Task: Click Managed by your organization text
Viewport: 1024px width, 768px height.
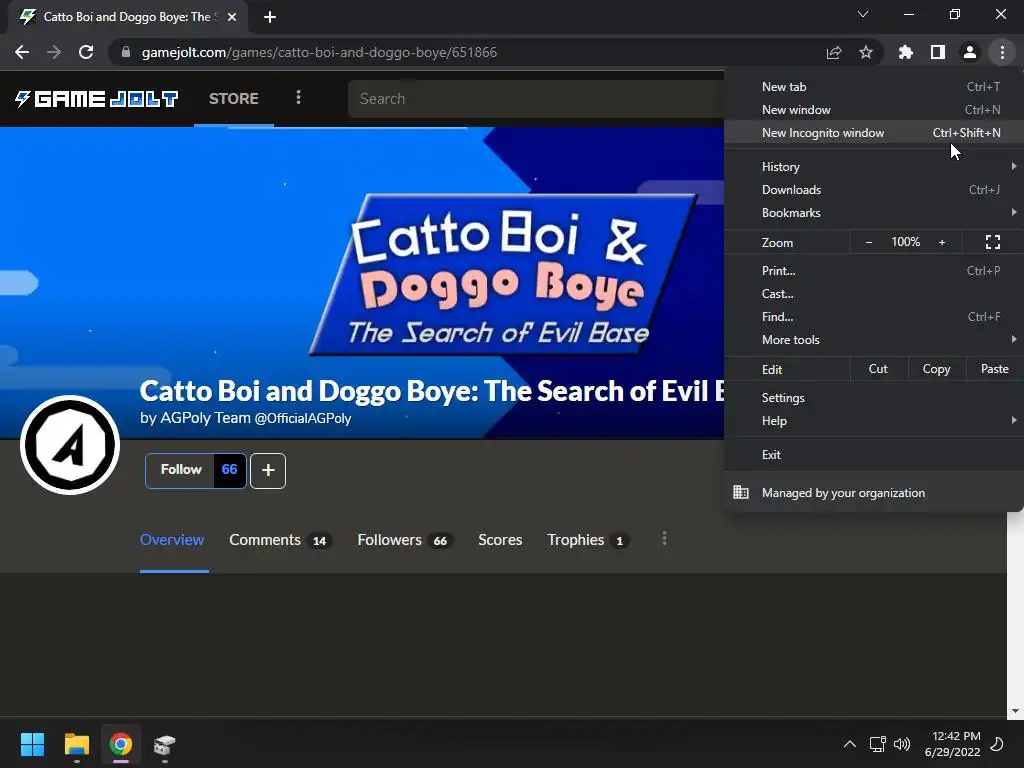Action: [843, 493]
